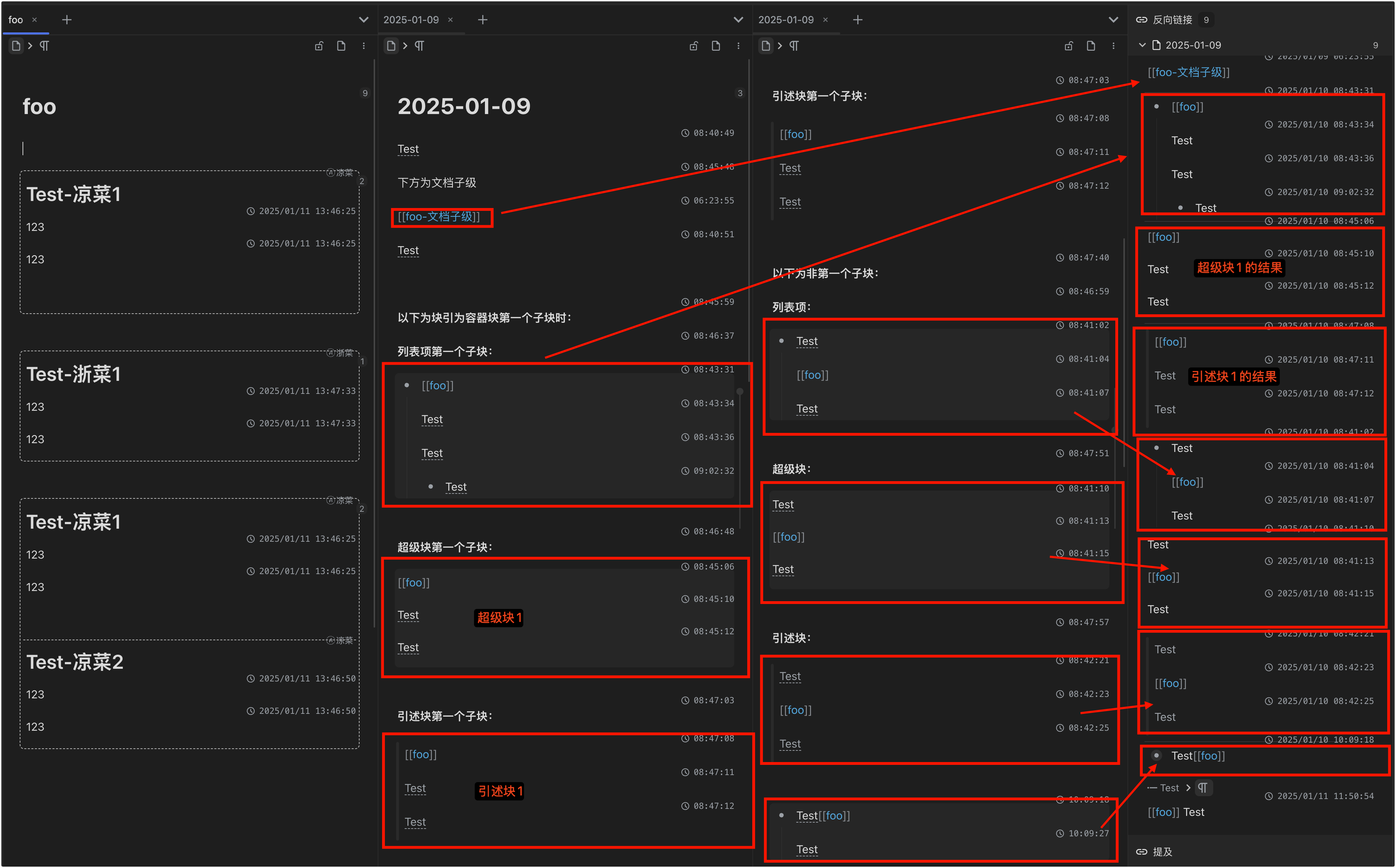Open the tab list chevron in middle pane
Screen dimensions: 1396x868
pyautogui.click(x=738, y=20)
